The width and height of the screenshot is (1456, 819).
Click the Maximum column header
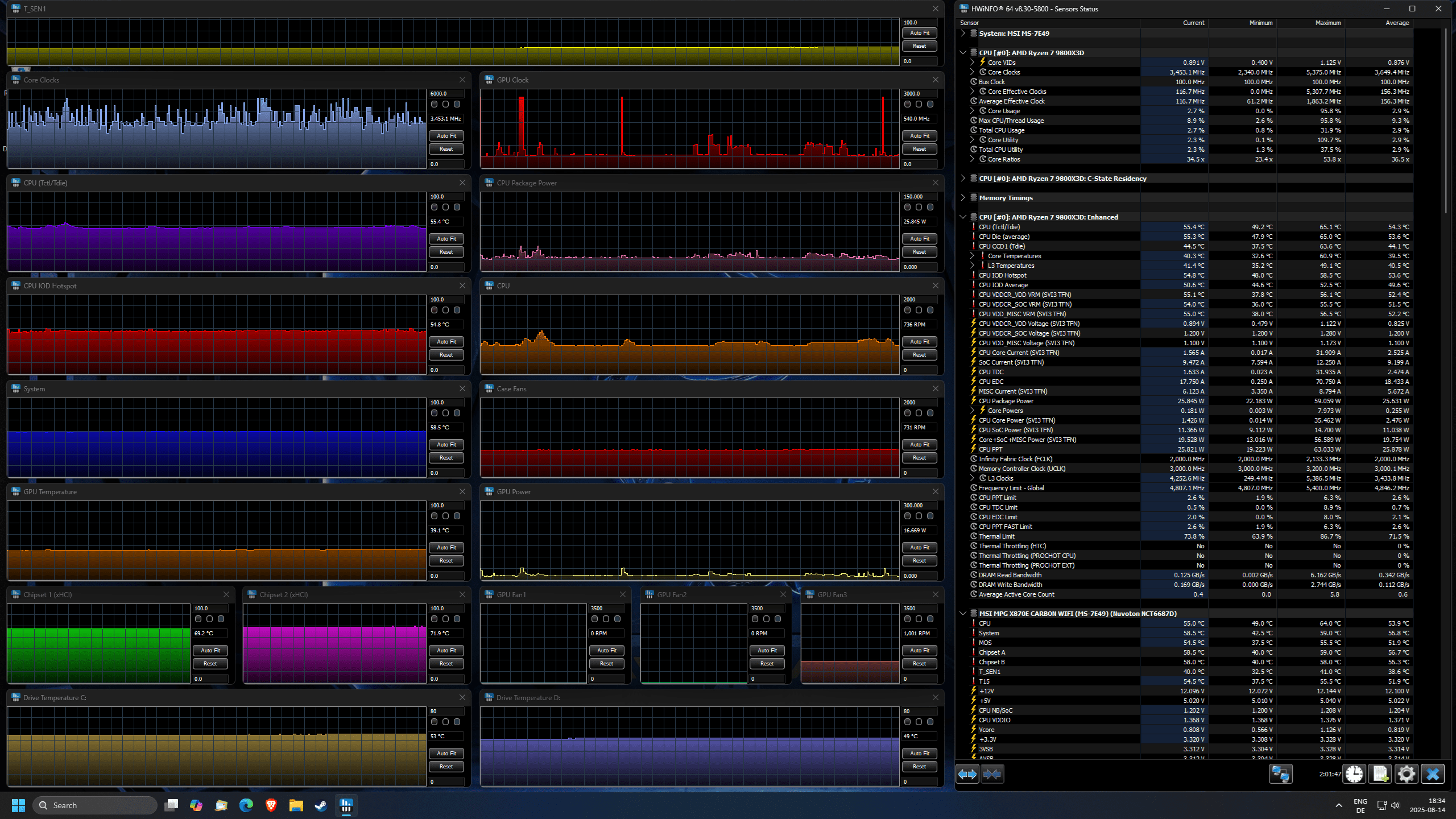point(1327,23)
